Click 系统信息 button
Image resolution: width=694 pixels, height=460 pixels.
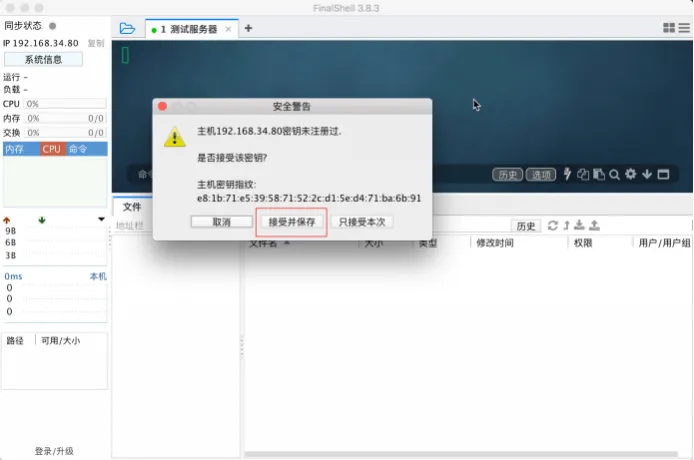pos(43,59)
